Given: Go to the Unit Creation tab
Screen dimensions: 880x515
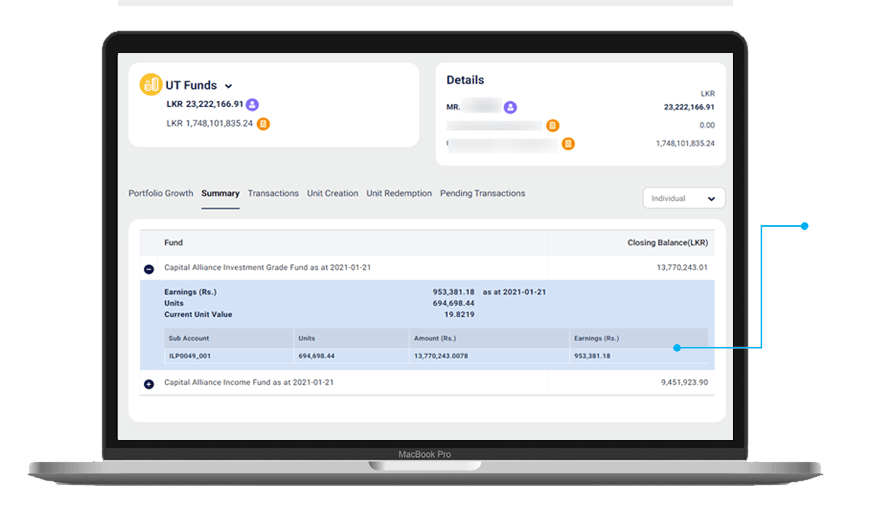Looking at the screenshot, I should point(332,193).
